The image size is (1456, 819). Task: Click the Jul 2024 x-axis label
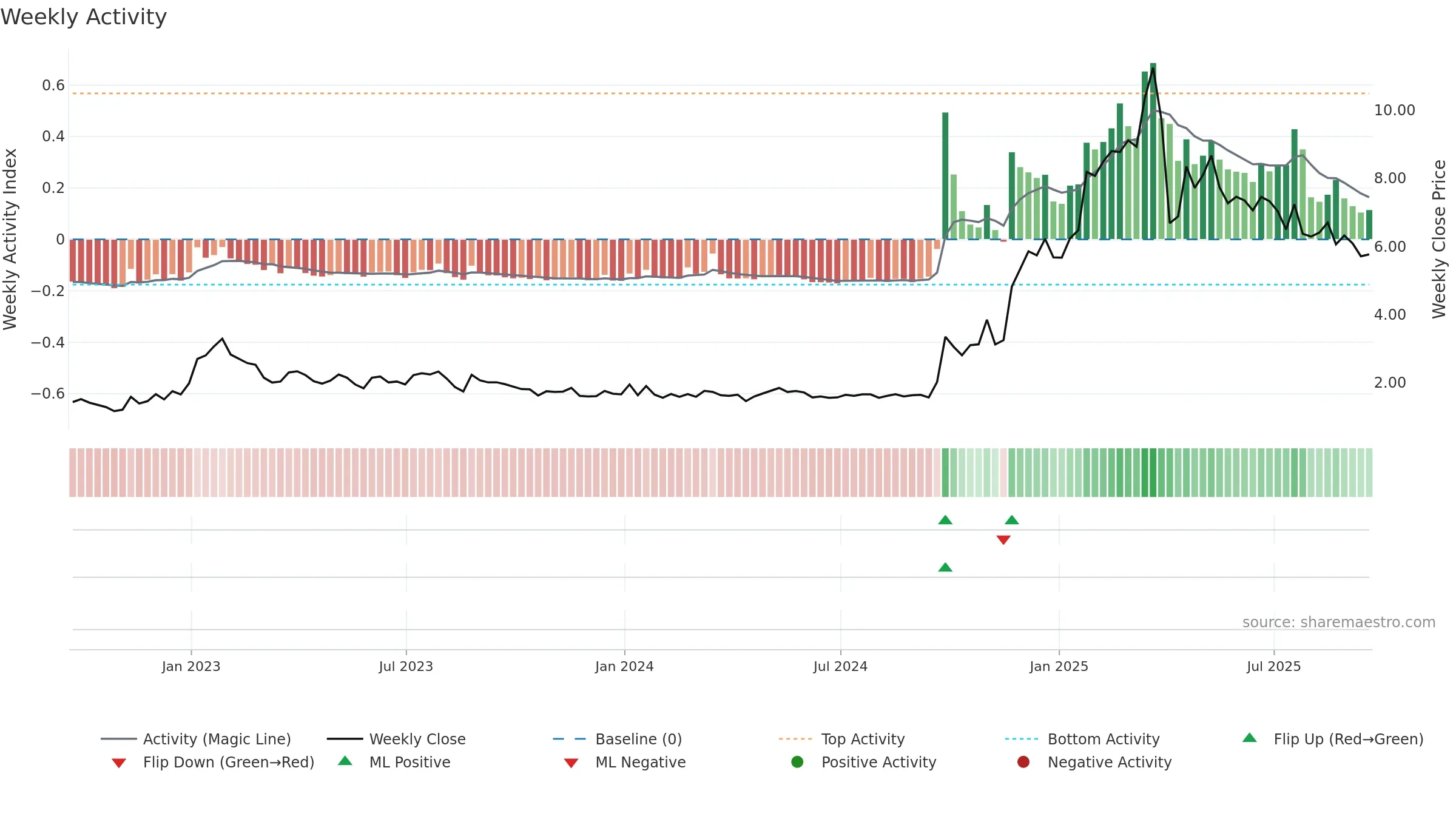coord(840,667)
